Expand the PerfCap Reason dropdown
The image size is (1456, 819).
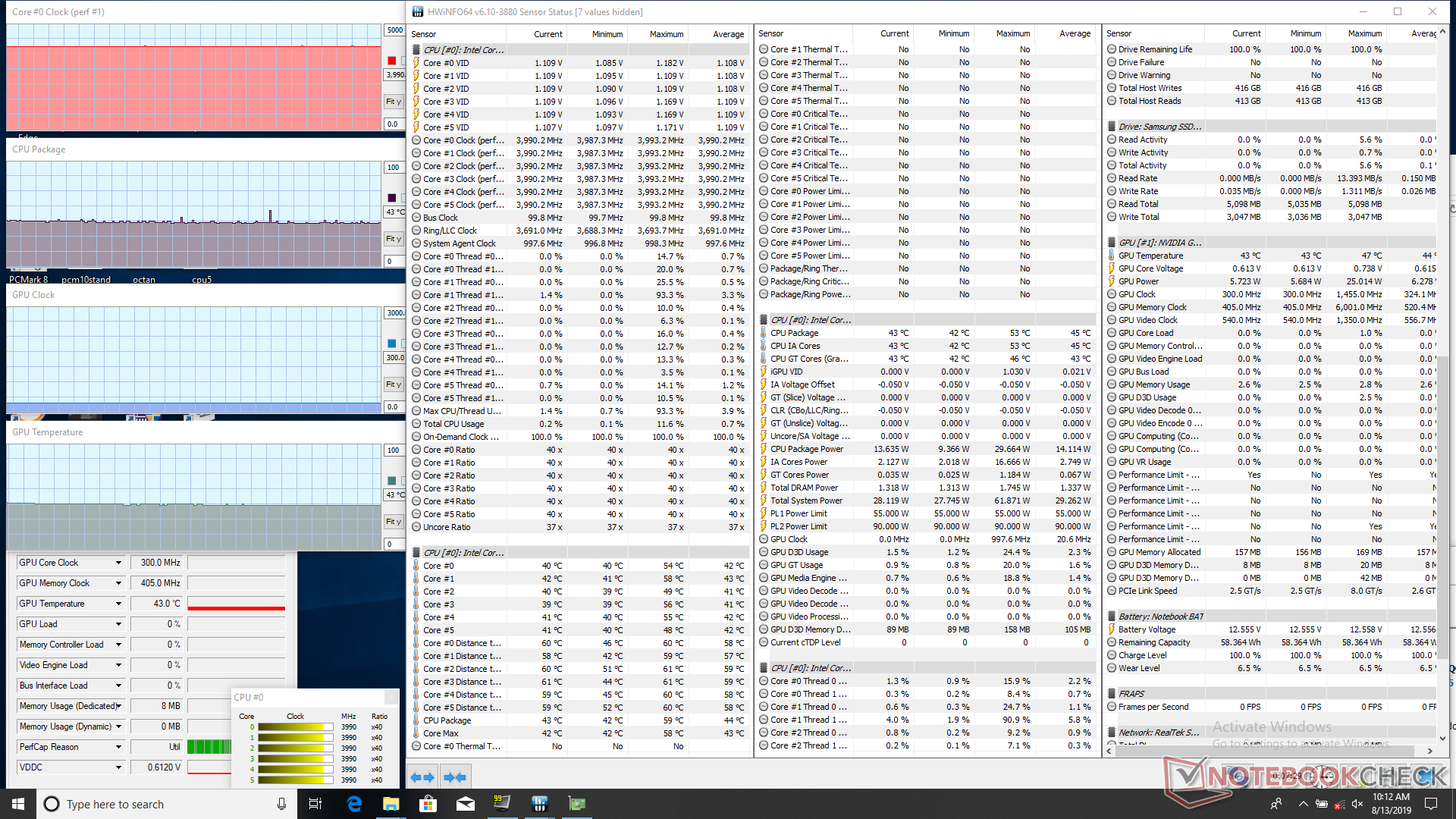pos(118,747)
